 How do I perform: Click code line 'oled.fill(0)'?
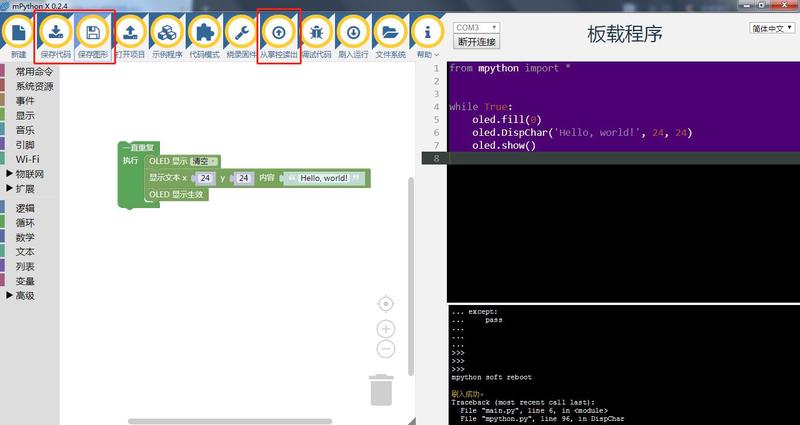pyautogui.click(x=507, y=119)
